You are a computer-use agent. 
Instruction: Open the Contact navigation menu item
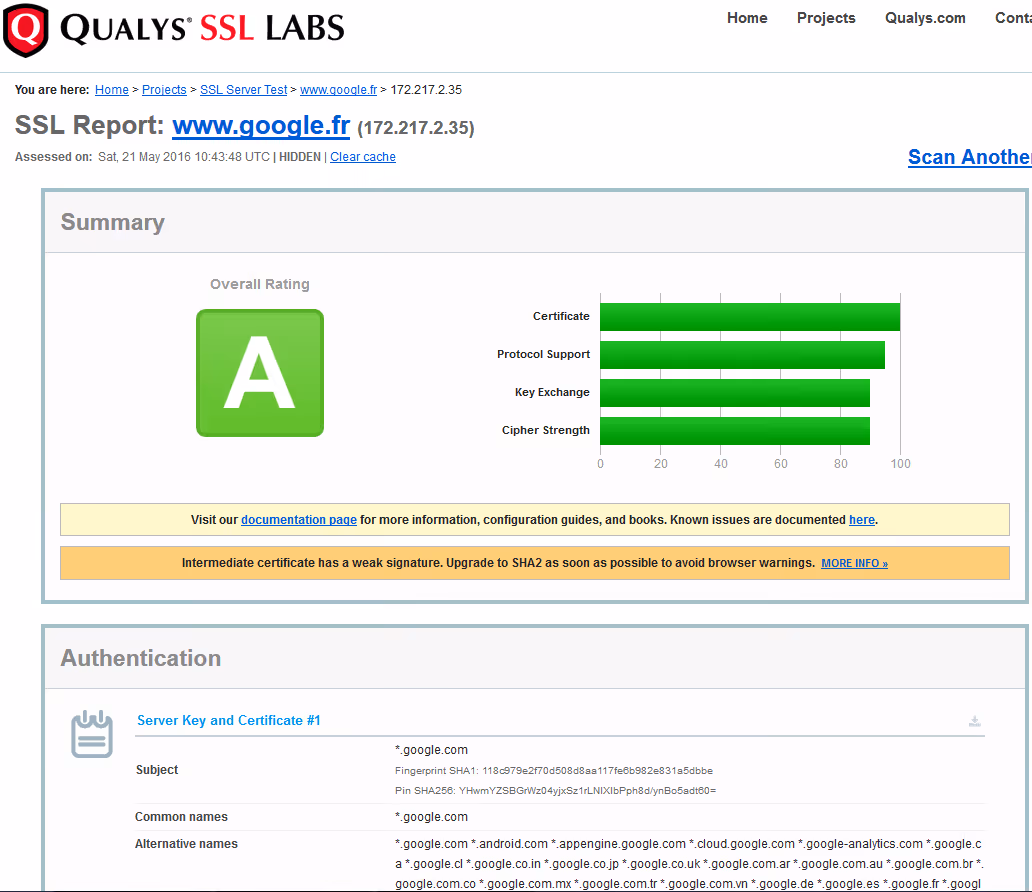(x=1013, y=18)
